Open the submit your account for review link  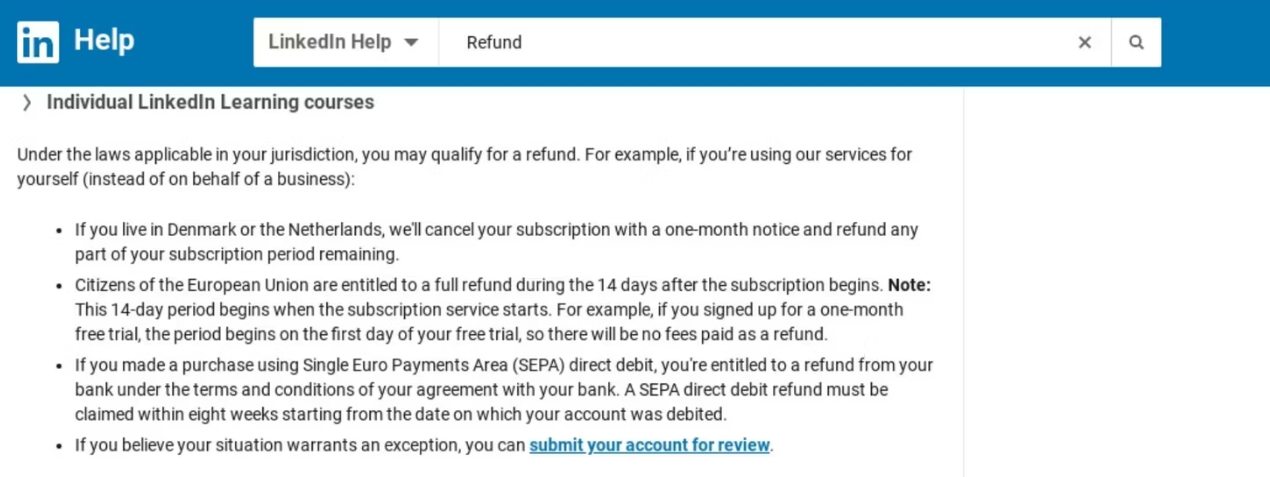coord(650,445)
